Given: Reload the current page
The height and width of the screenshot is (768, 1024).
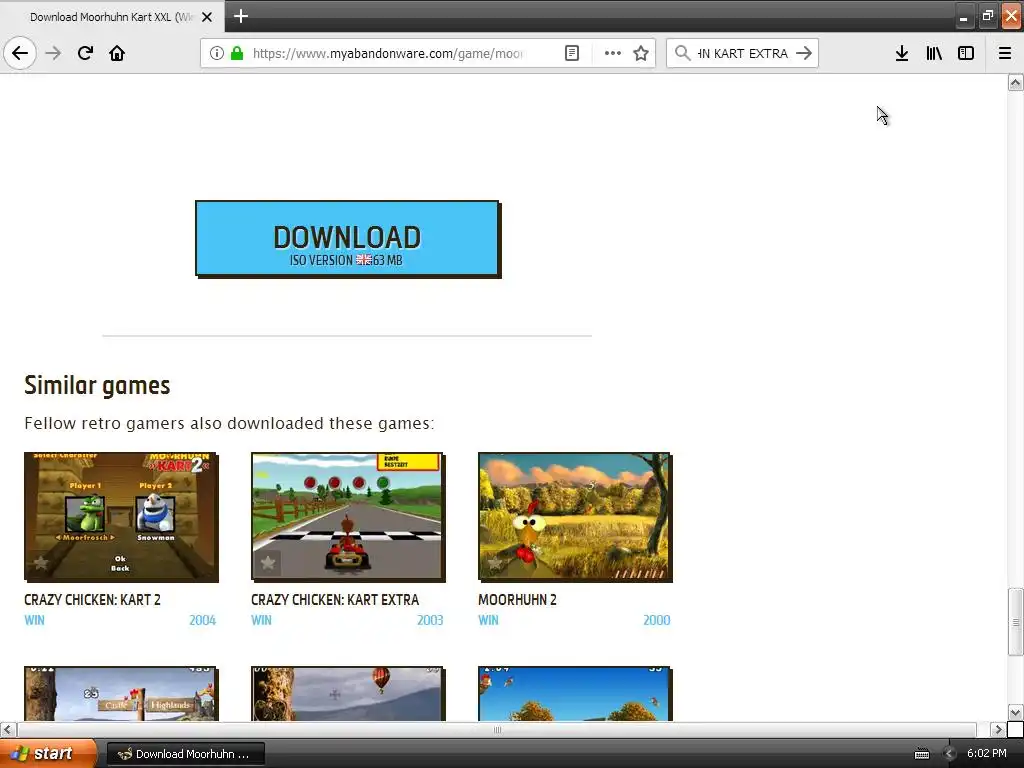Looking at the screenshot, I should pyautogui.click(x=86, y=53).
